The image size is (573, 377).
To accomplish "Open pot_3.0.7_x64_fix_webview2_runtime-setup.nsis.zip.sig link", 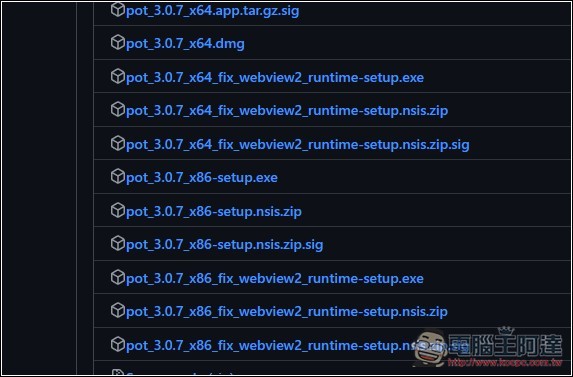I will point(298,145).
